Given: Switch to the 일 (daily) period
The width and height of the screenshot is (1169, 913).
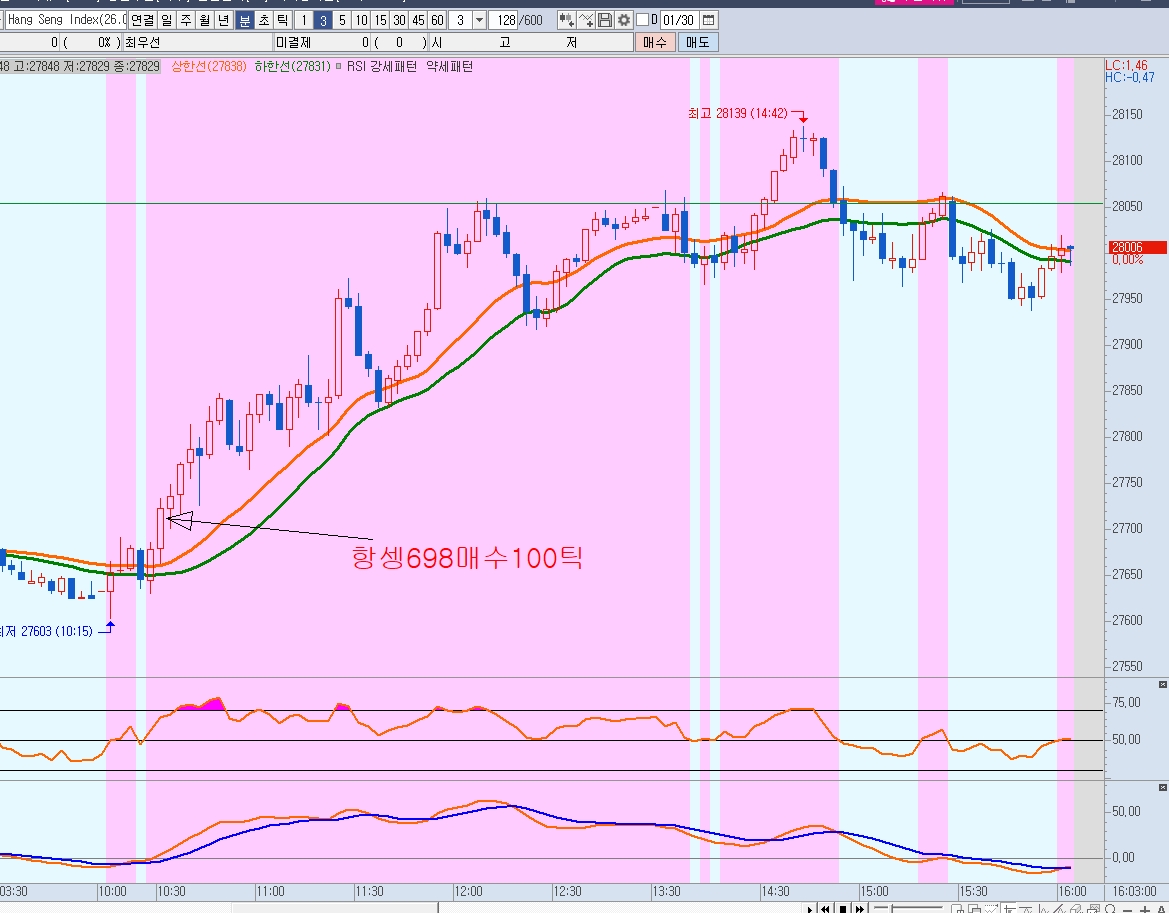Looking at the screenshot, I should [166, 20].
